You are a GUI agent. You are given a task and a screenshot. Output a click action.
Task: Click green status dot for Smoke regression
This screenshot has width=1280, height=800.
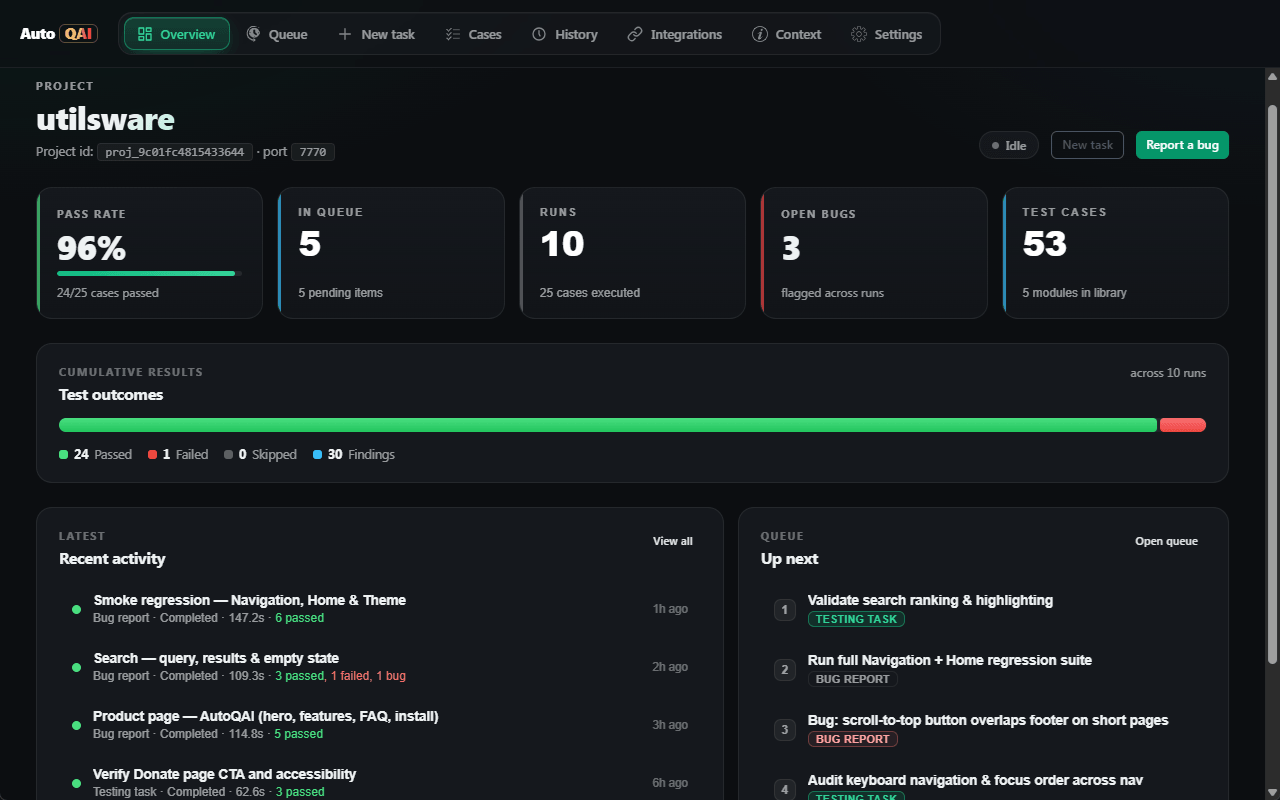click(76, 609)
